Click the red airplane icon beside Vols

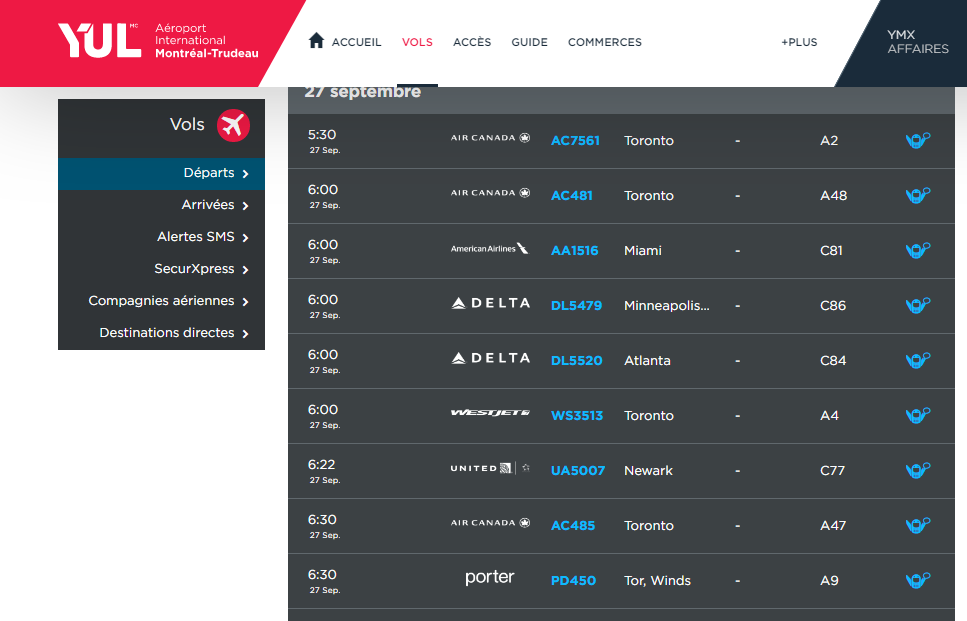tap(233, 125)
